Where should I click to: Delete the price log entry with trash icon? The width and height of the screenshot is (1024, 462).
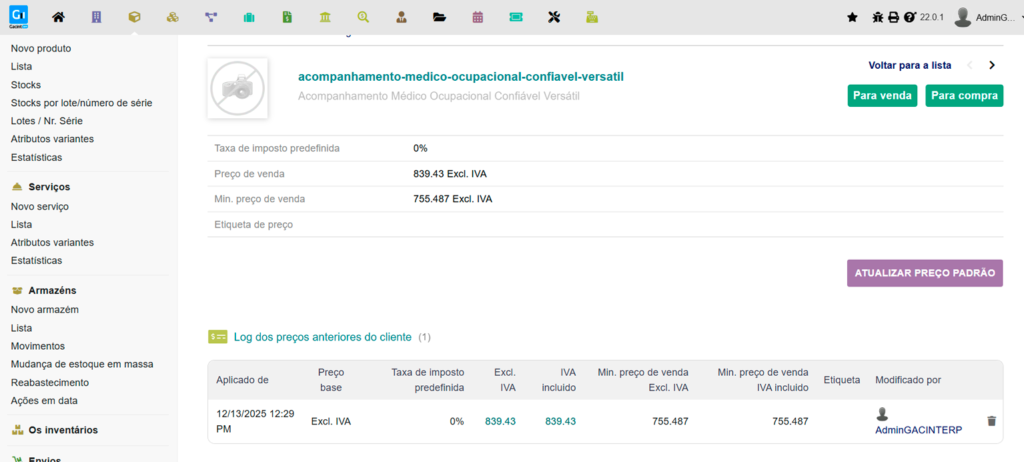pos(991,421)
